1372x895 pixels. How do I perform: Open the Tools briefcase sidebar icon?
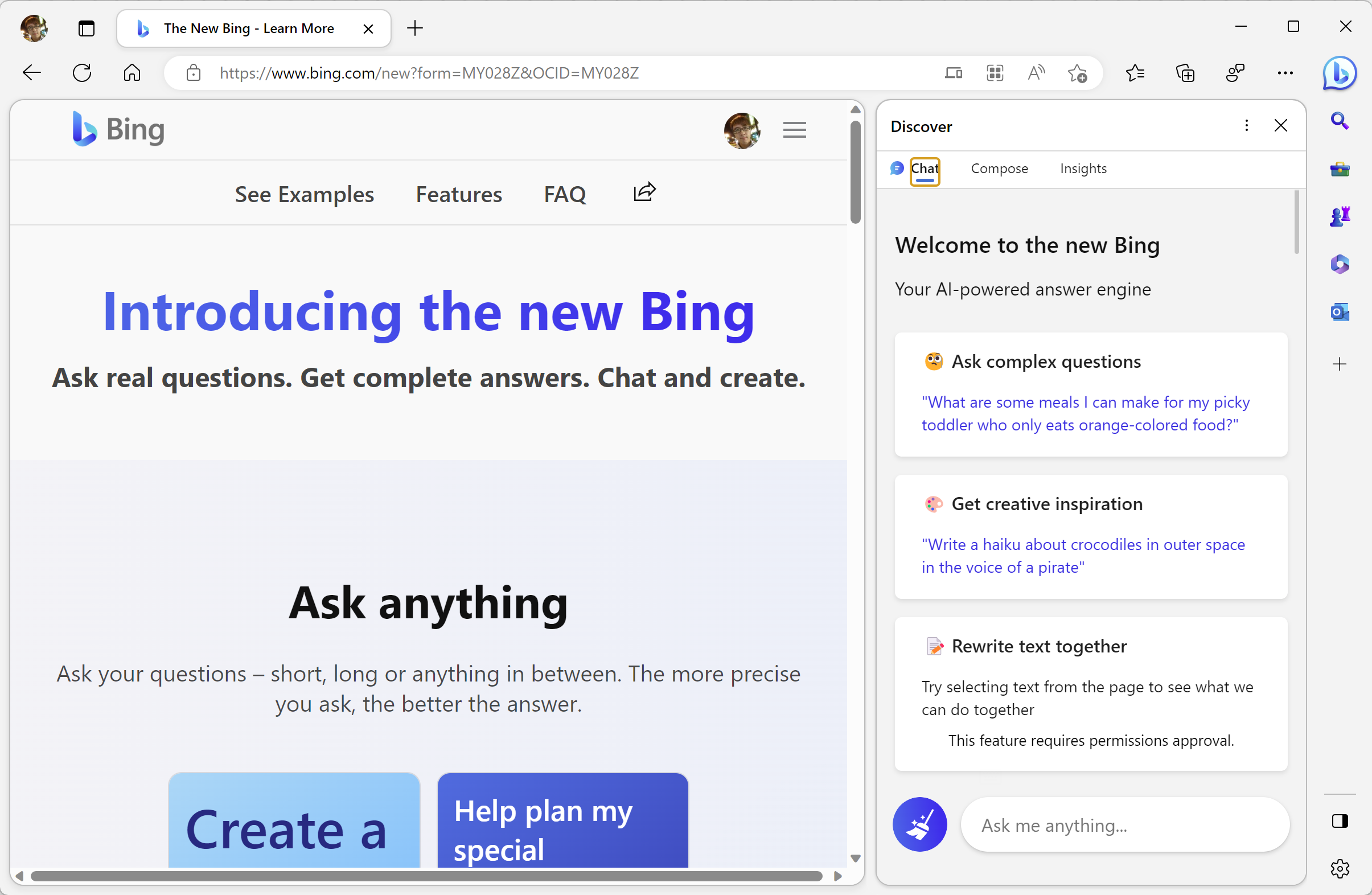click(x=1338, y=169)
